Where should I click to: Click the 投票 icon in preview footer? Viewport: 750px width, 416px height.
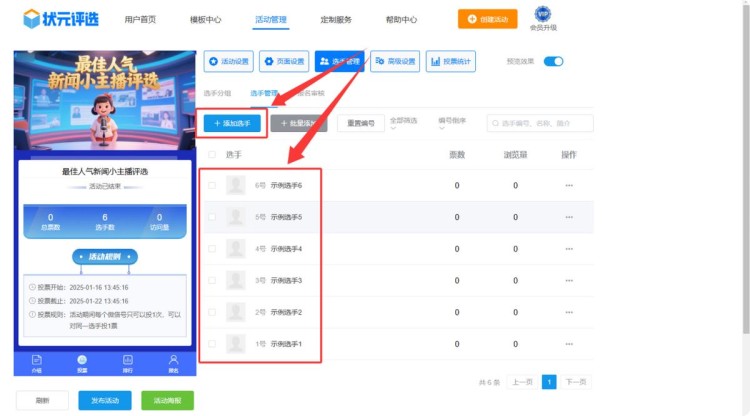pos(82,361)
